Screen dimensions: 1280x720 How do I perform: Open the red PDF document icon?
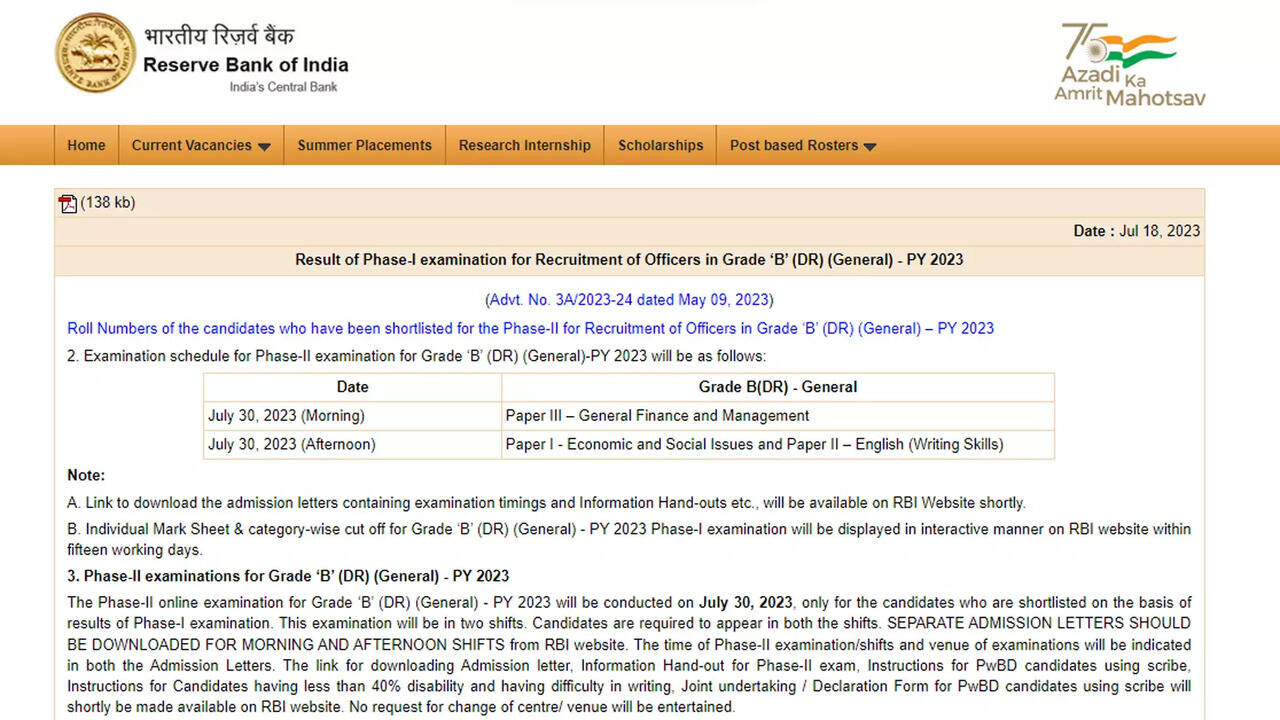[68, 204]
